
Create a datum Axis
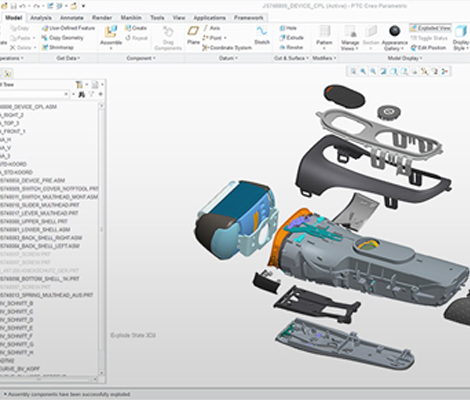(x=211, y=28)
